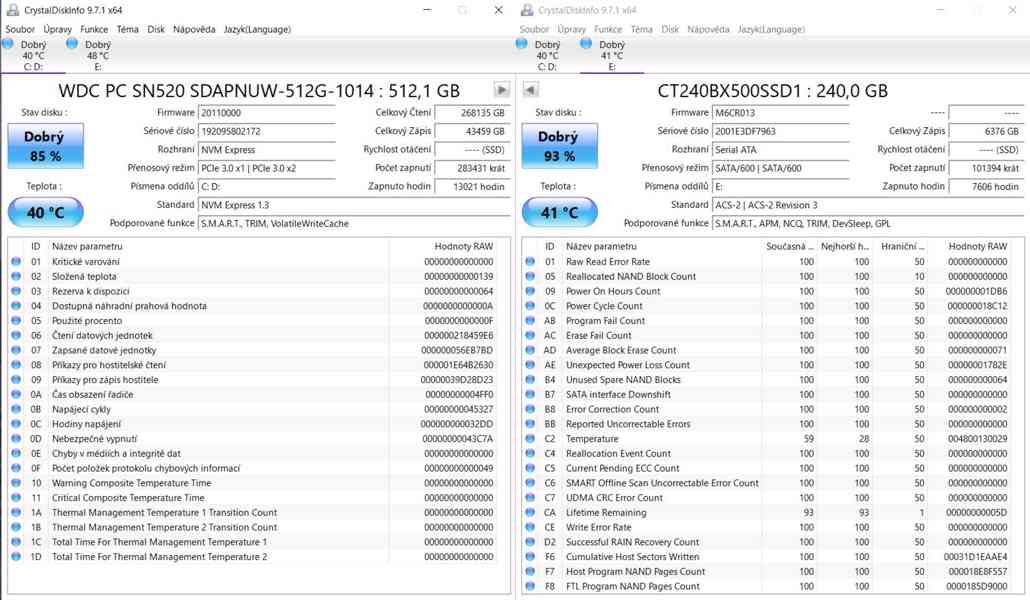
Task: Click the Současná column header in right window
Action: click(x=790, y=246)
